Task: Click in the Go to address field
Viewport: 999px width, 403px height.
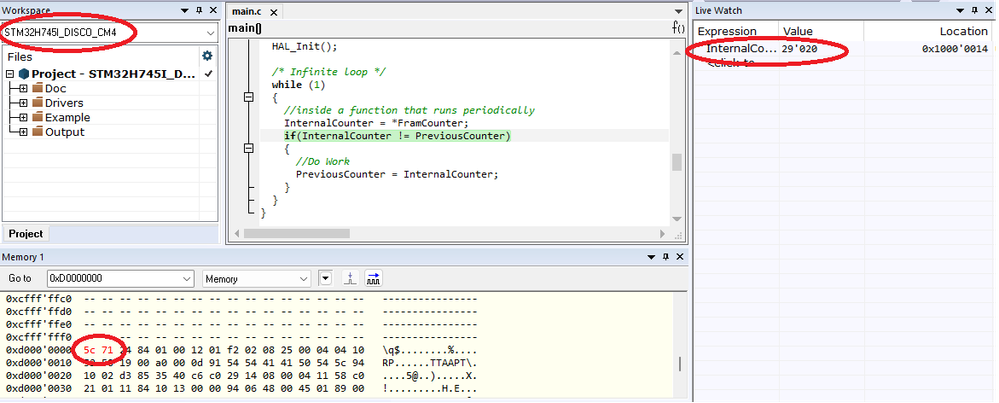Action: [x=114, y=279]
